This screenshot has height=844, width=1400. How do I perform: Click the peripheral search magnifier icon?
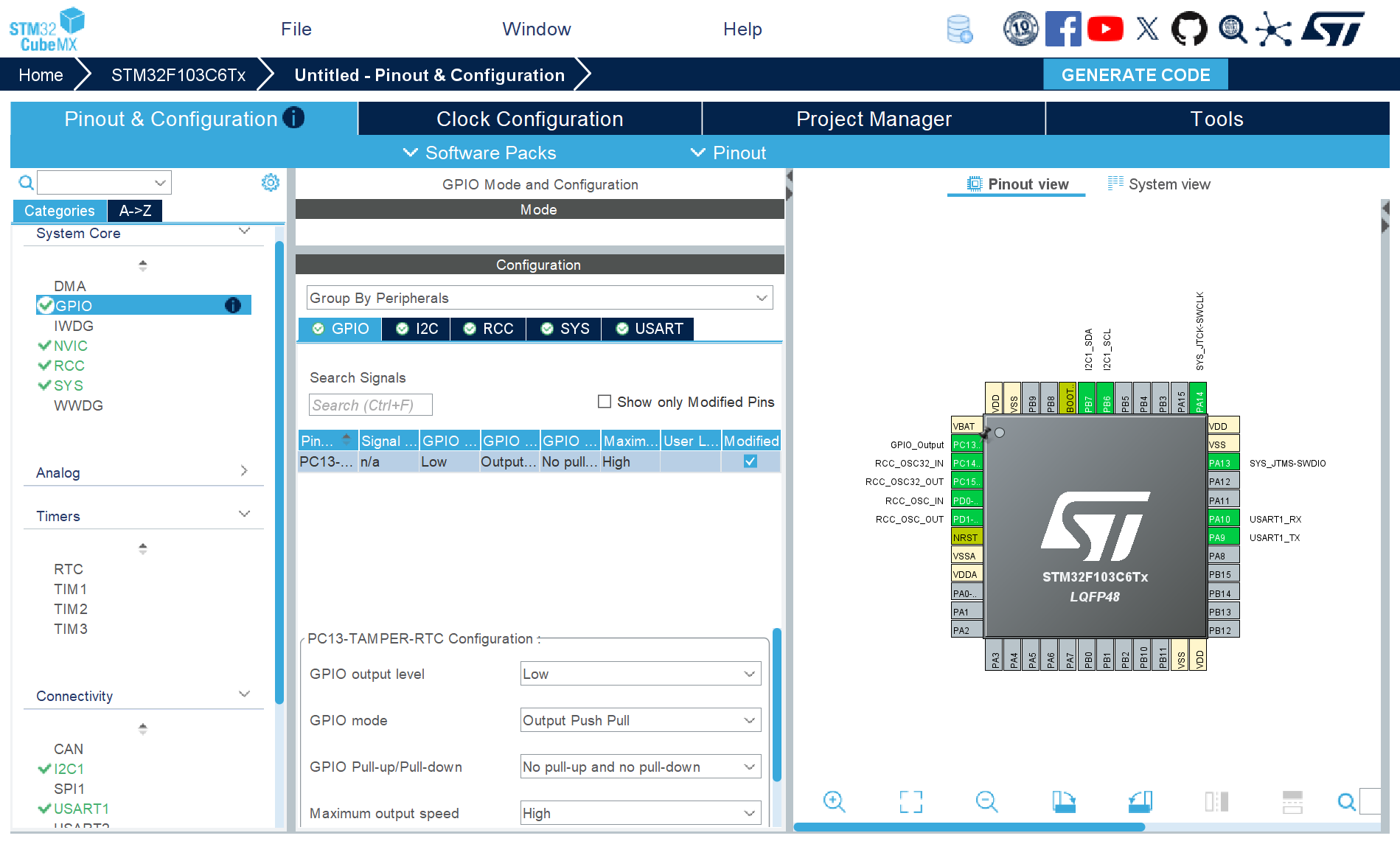[26, 183]
